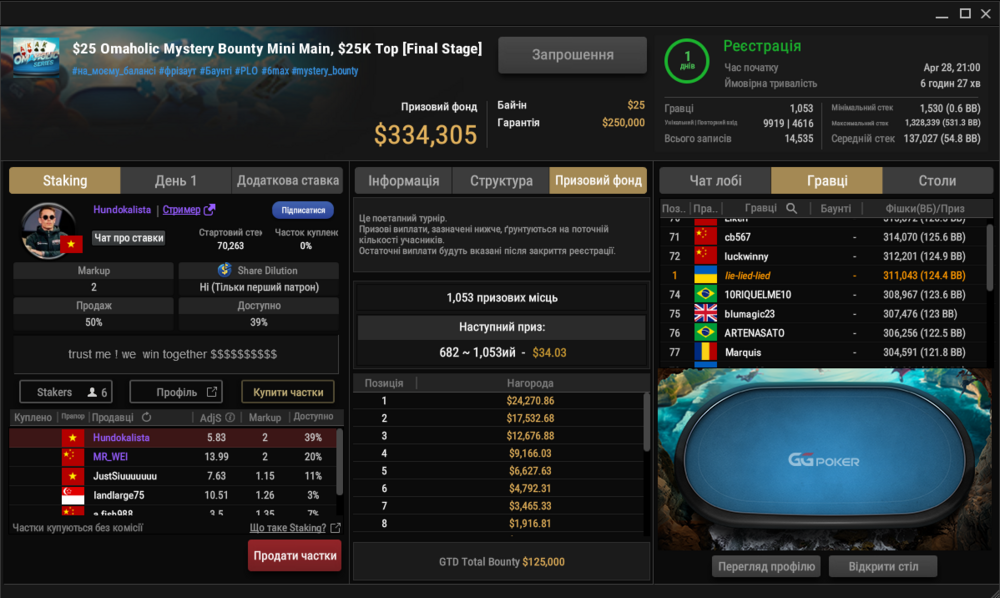The image size is (1000, 598).
Task: Click the AdjS info icon
Action: pos(230,417)
